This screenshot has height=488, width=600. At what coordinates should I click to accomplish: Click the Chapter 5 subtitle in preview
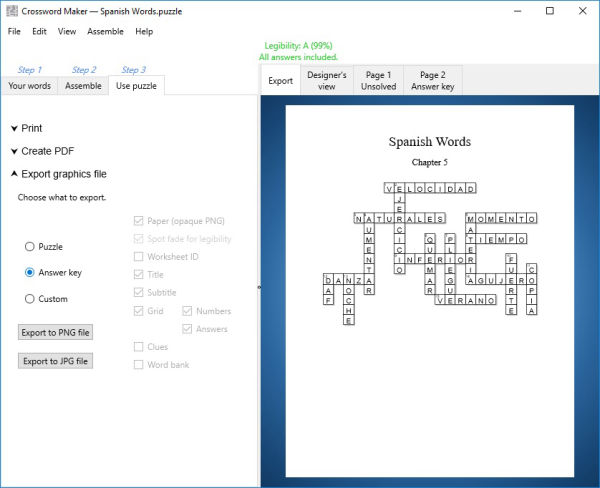point(430,162)
